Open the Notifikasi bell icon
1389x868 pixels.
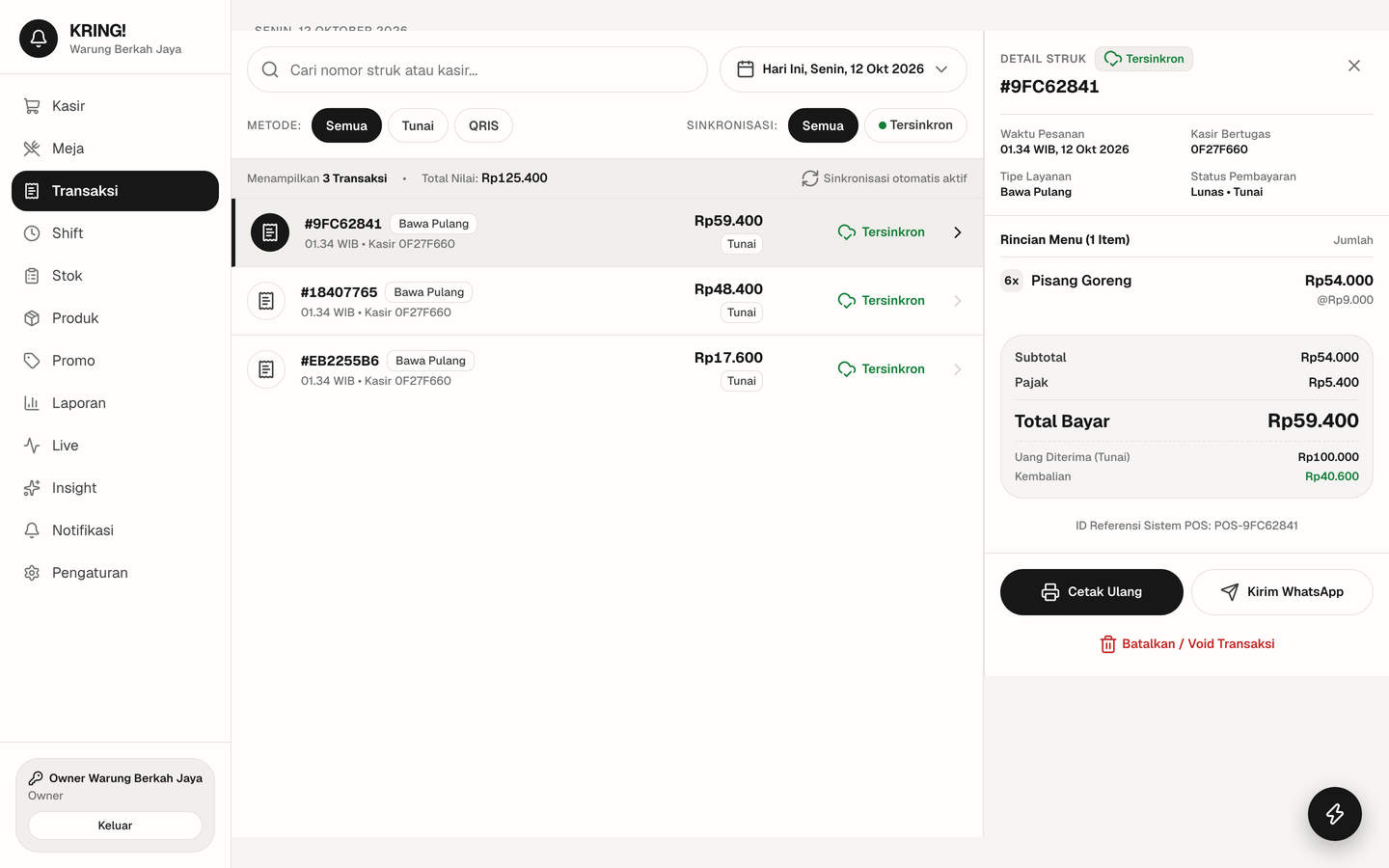(x=32, y=530)
